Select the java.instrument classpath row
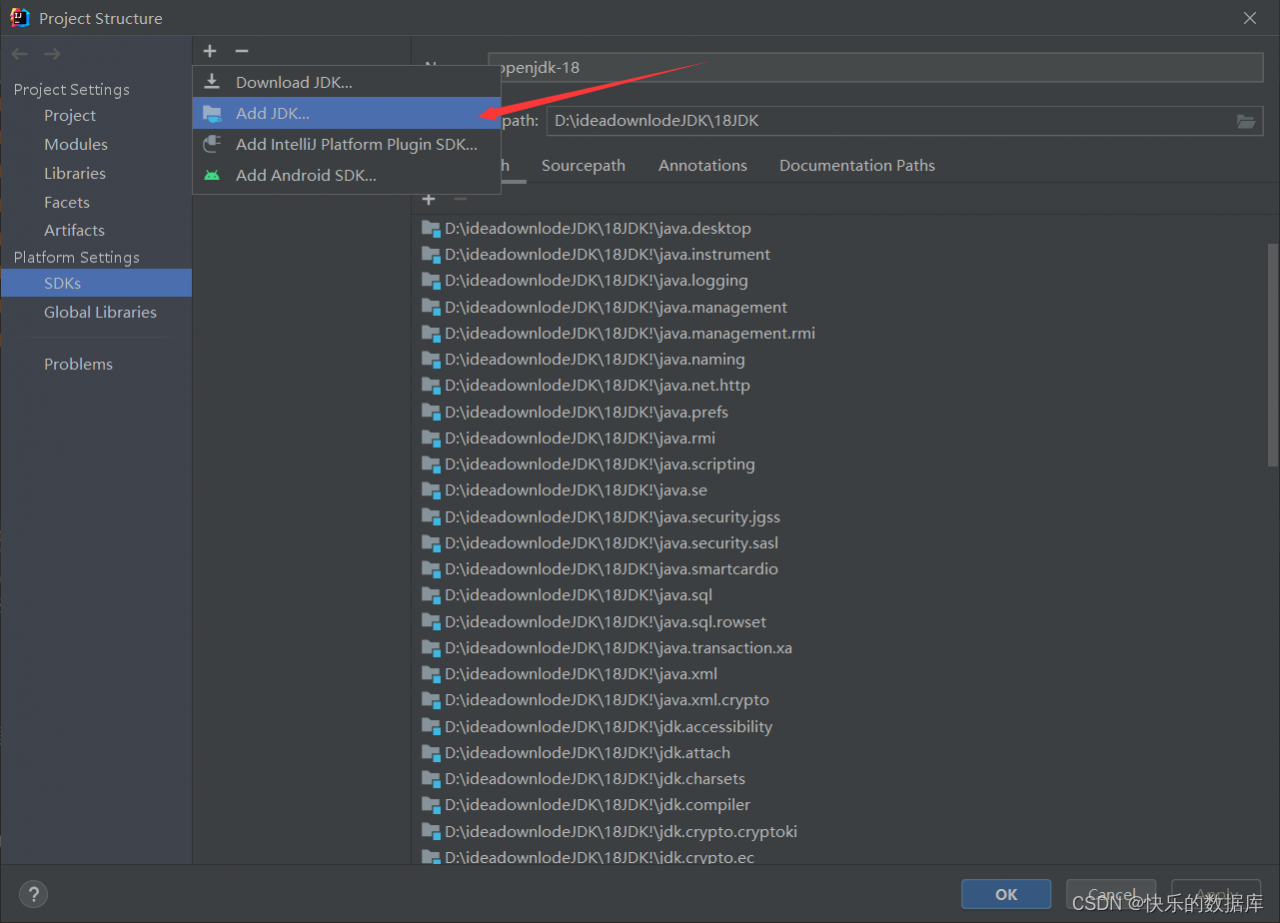 click(840, 254)
